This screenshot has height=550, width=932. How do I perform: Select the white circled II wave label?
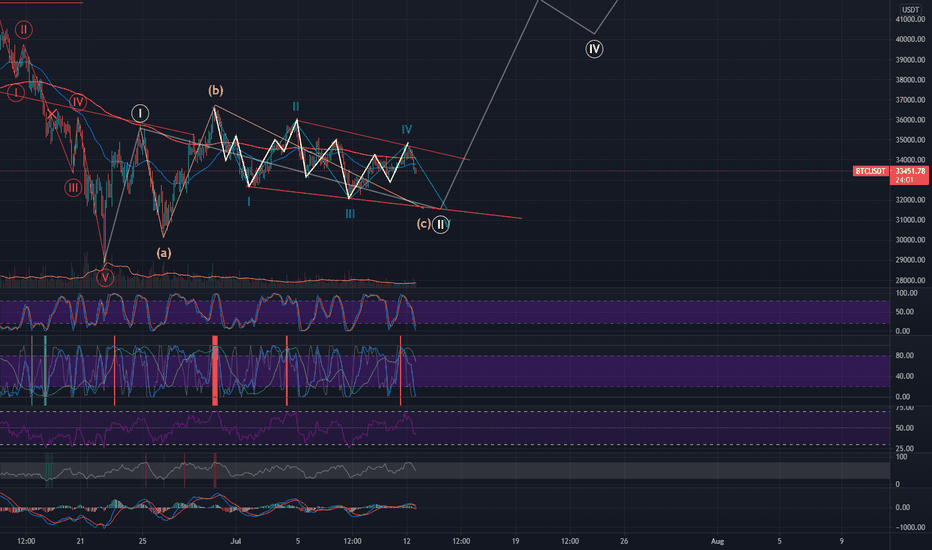click(x=440, y=225)
